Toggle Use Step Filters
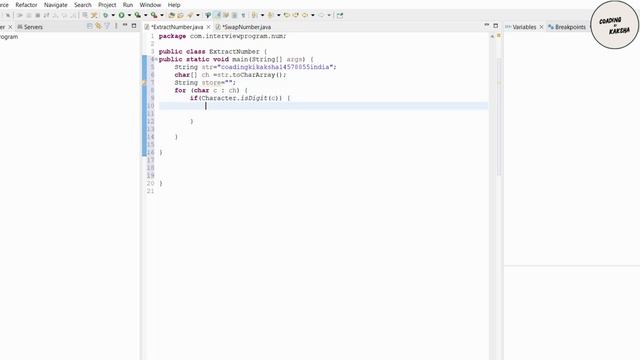 [x=93, y=15]
